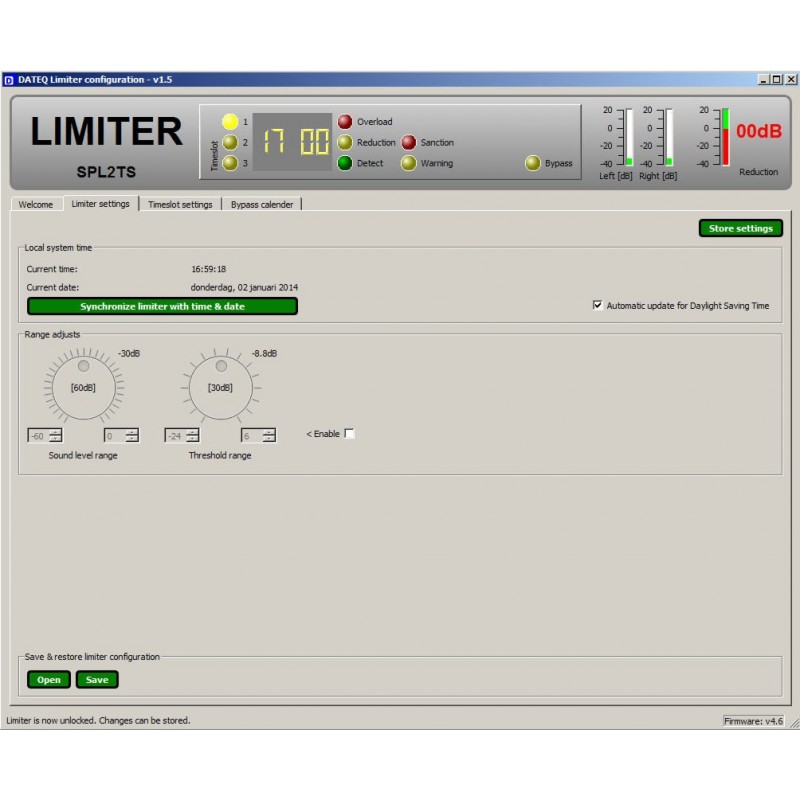Image resolution: width=800 pixels, height=800 pixels.
Task: Click the Bypass LED indicator
Action: (x=533, y=163)
